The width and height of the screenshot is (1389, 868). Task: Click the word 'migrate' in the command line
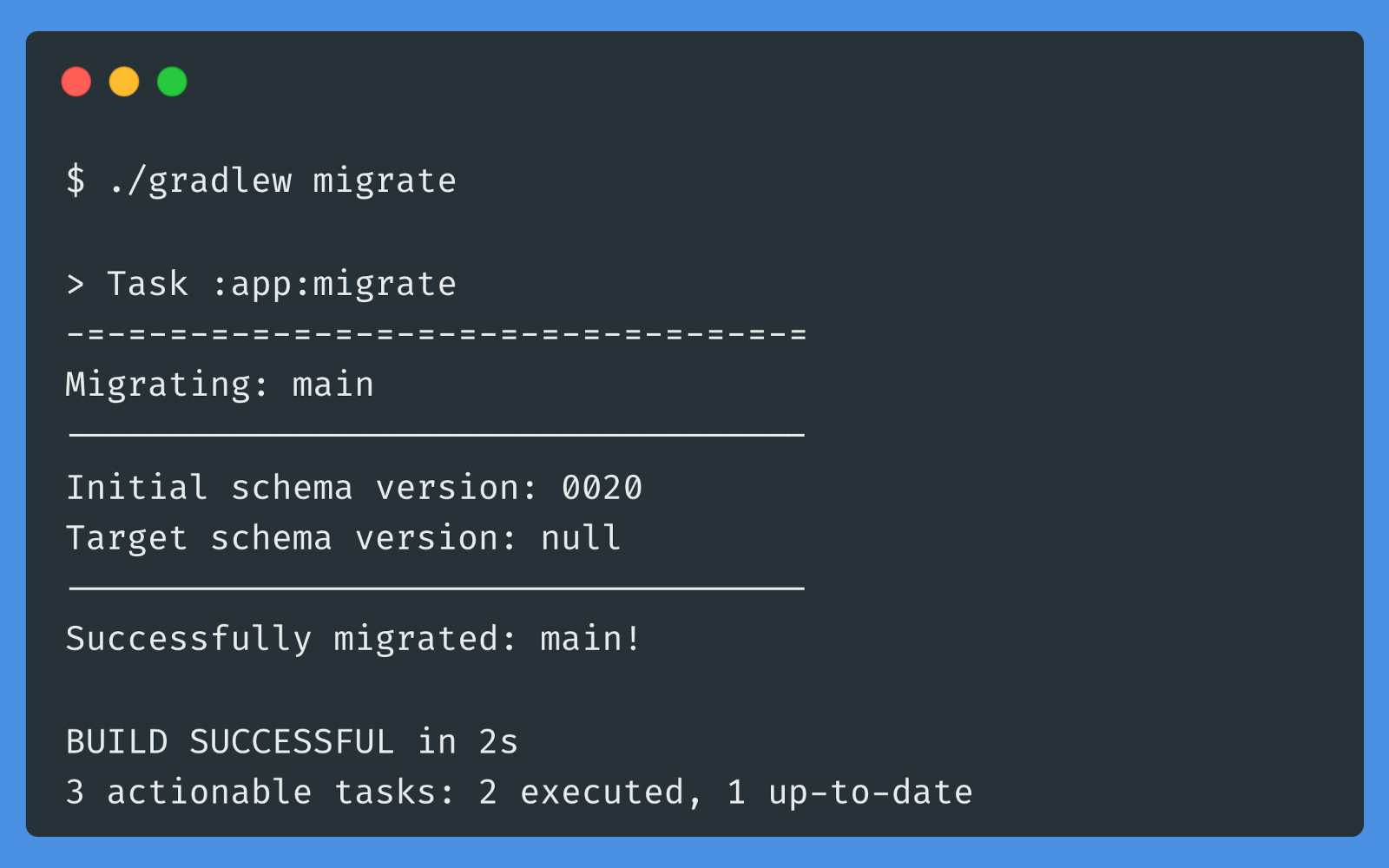coord(384,181)
